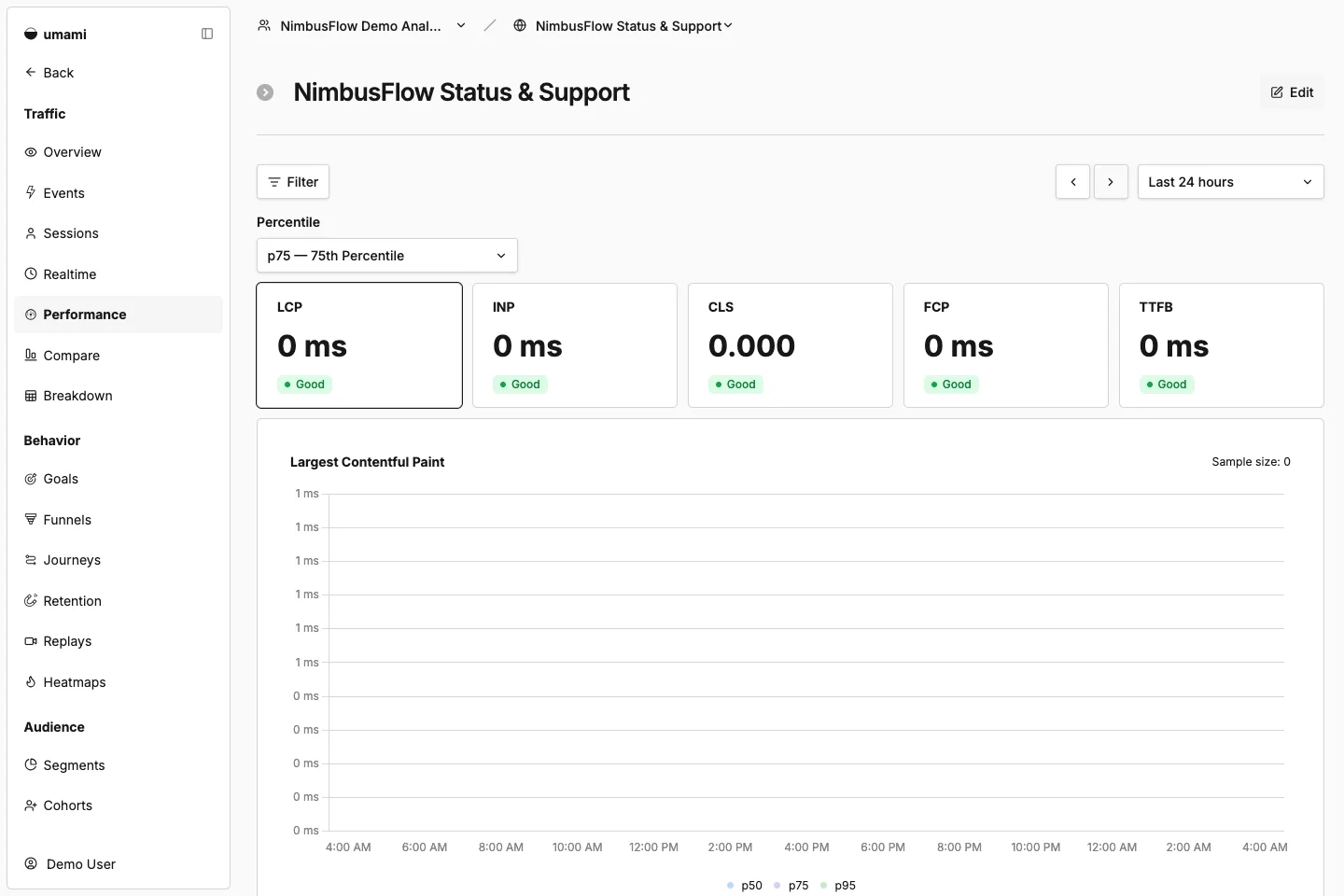Open Journeys in the sidebar

point(119,560)
